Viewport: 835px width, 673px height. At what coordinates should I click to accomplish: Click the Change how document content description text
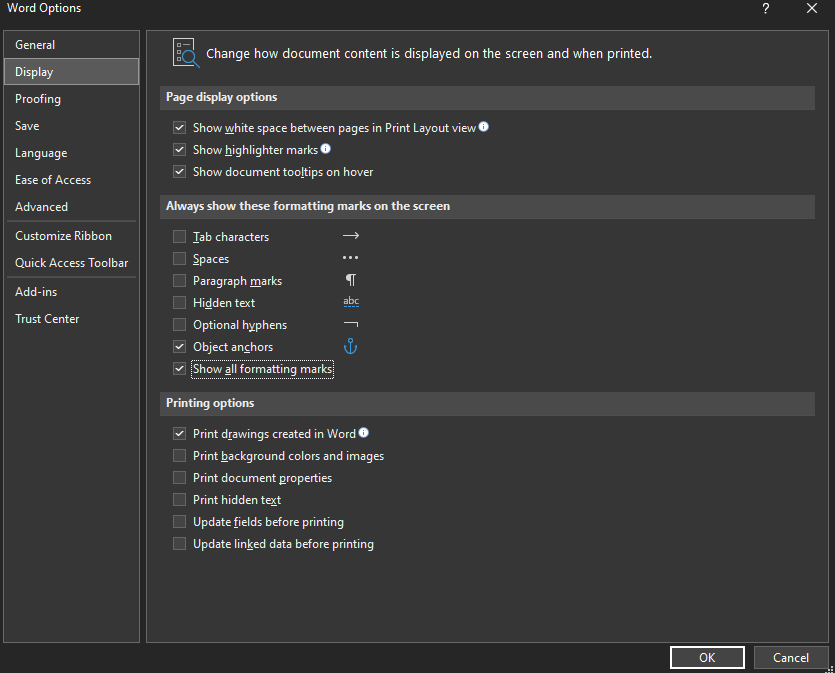pyautogui.click(x=429, y=54)
